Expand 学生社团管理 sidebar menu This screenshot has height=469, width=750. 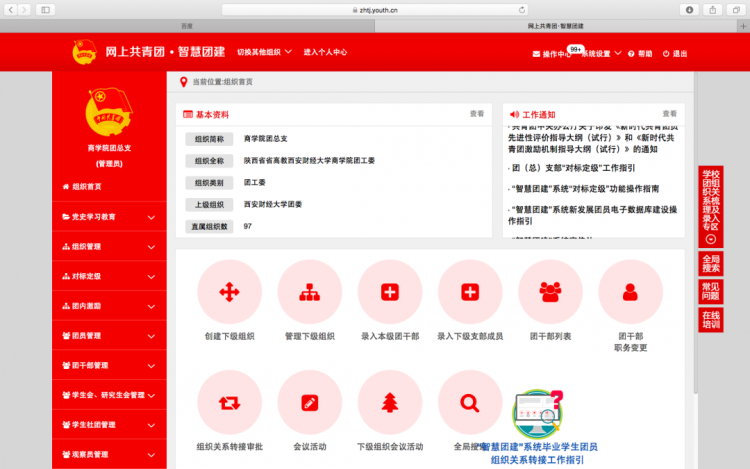[x=109, y=425]
